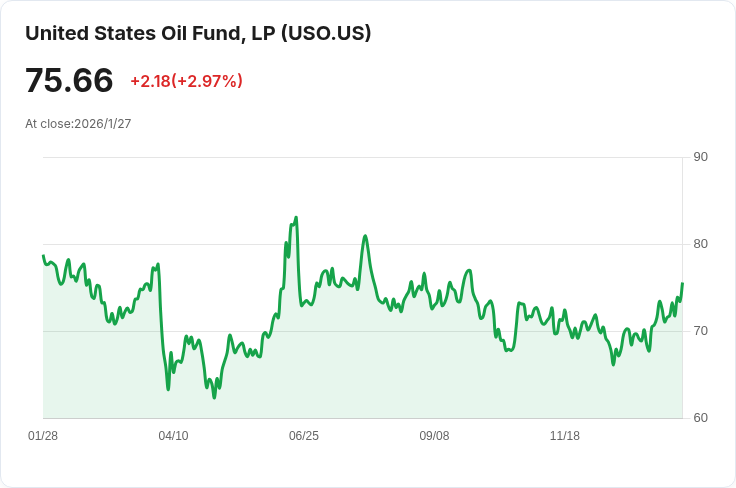Select the 04/10 date on the x-axis
The height and width of the screenshot is (488, 736).
173,436
